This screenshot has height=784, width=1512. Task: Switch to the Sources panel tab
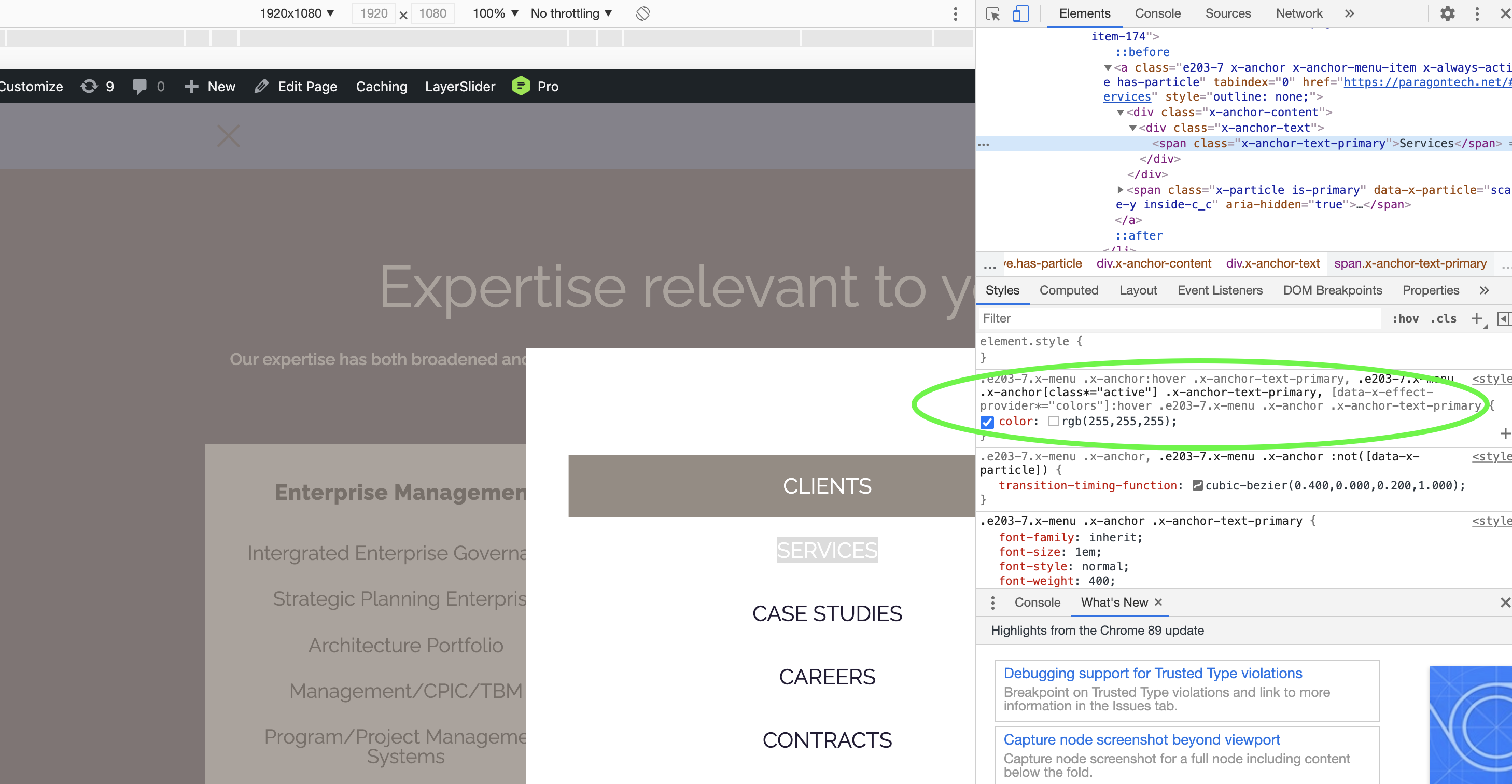pos(1228,13)
